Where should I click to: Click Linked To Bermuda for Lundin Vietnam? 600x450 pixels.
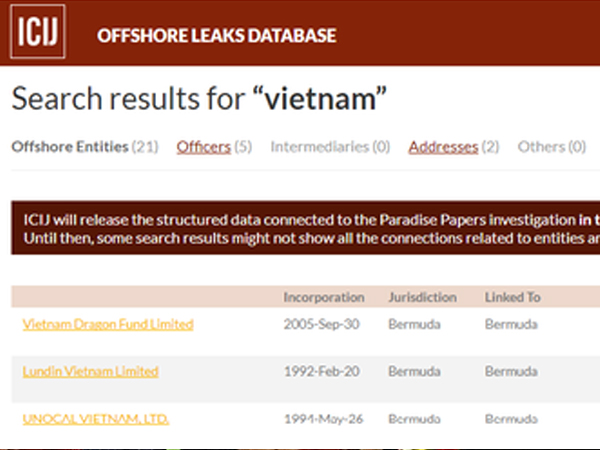[x=511, y=371]
